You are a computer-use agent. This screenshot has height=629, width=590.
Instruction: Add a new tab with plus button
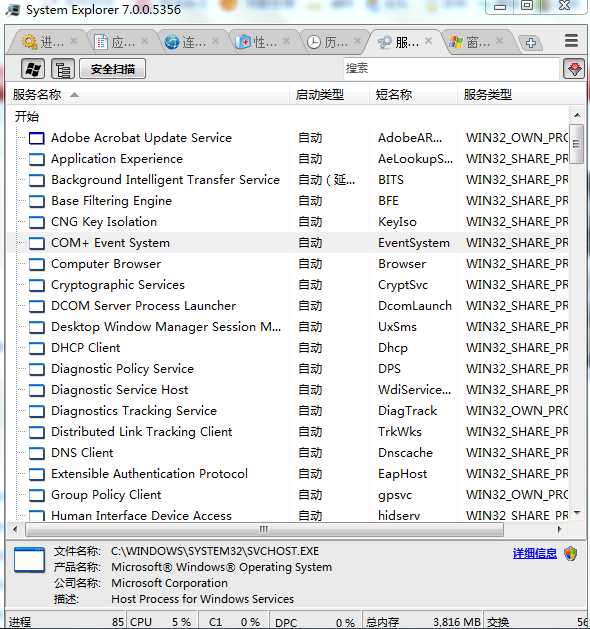point(531,42)
